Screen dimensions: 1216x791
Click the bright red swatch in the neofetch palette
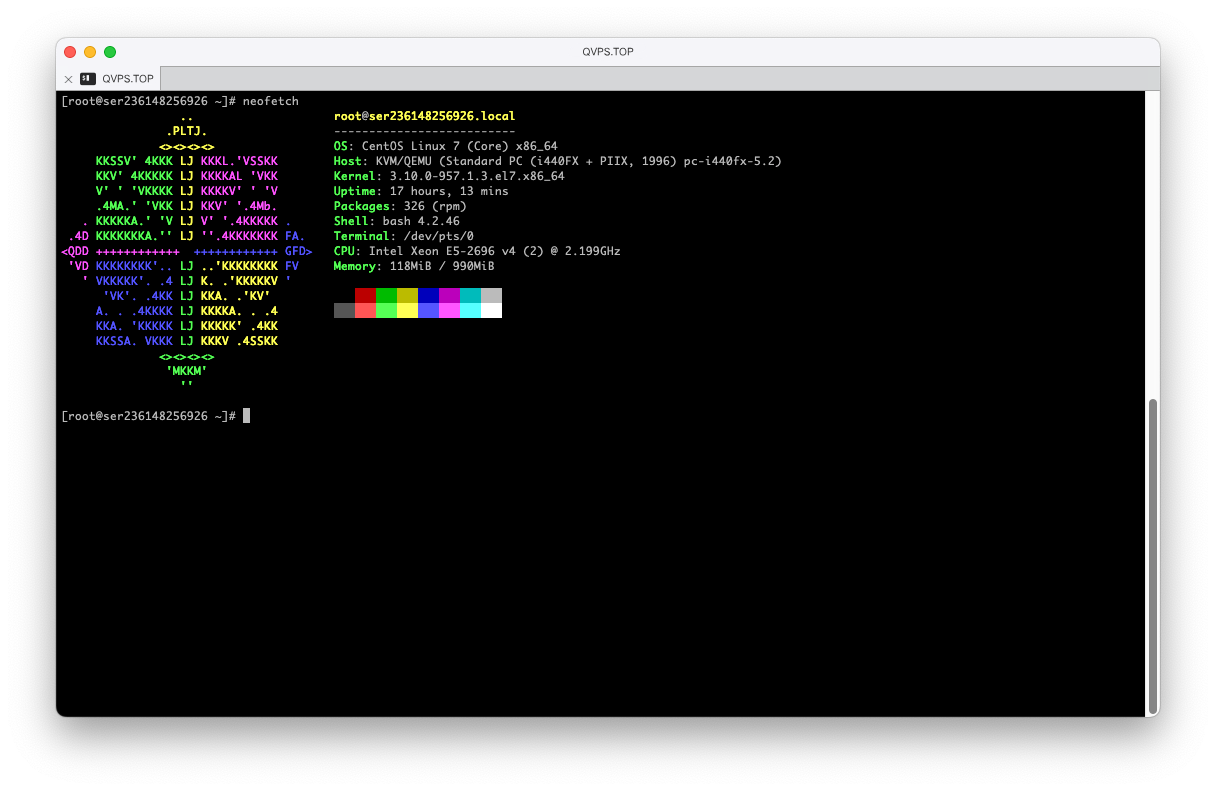tap(365, 311)
